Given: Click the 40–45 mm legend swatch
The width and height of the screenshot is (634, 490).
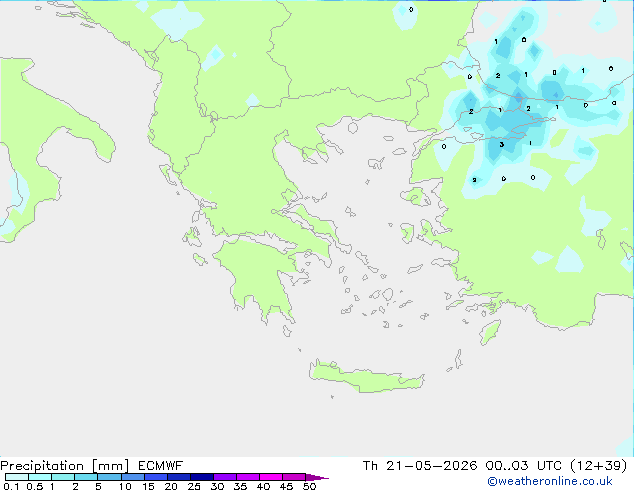Looking at the screenshot, I should pyautogui.click(x=271, y=477).
